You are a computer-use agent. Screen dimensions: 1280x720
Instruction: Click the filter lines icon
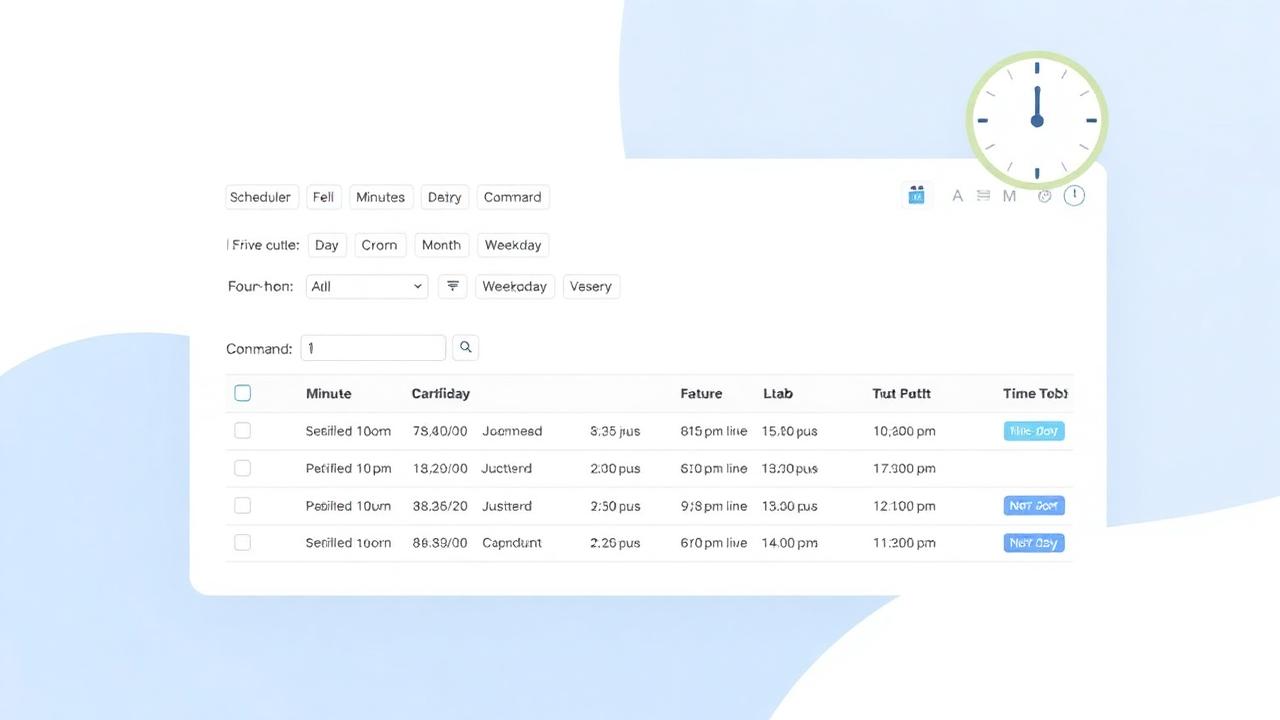453,286
